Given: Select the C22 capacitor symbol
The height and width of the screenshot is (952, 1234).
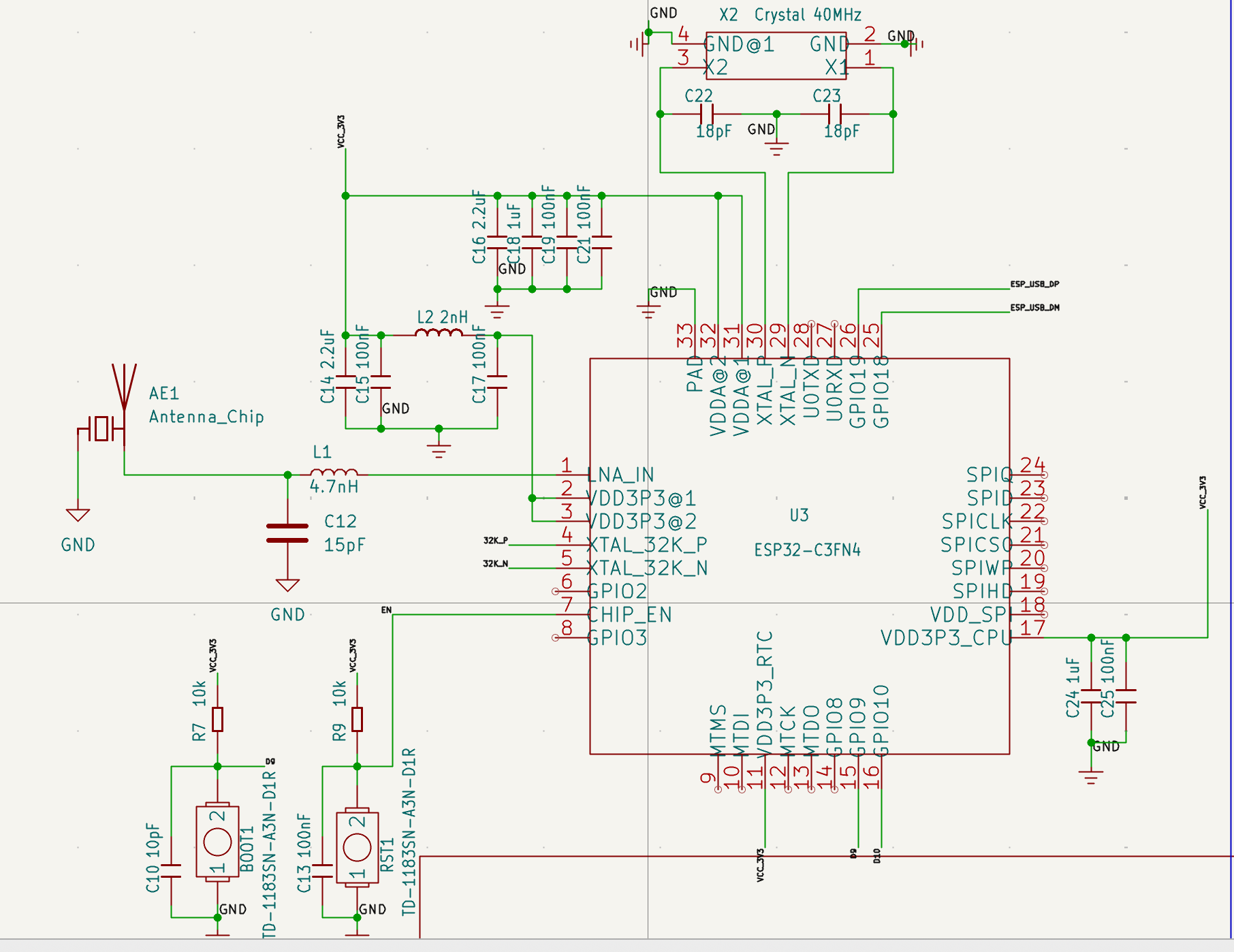Looking at the screenshot, I should [706, 114].
